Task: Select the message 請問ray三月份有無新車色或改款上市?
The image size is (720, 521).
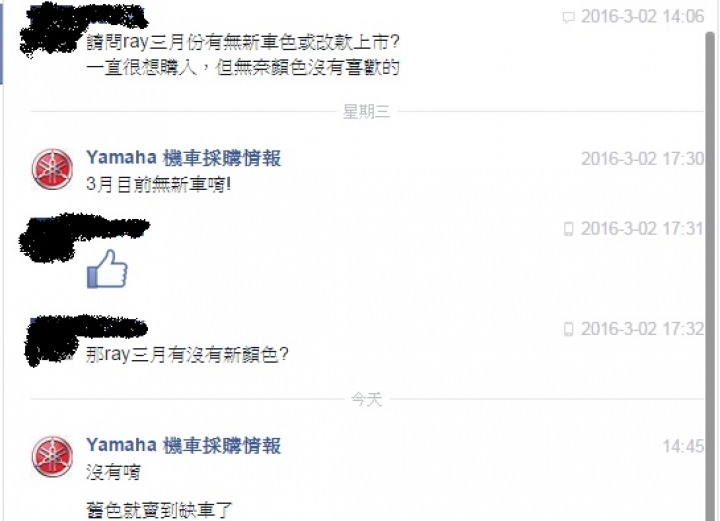Action: (243, 42)
